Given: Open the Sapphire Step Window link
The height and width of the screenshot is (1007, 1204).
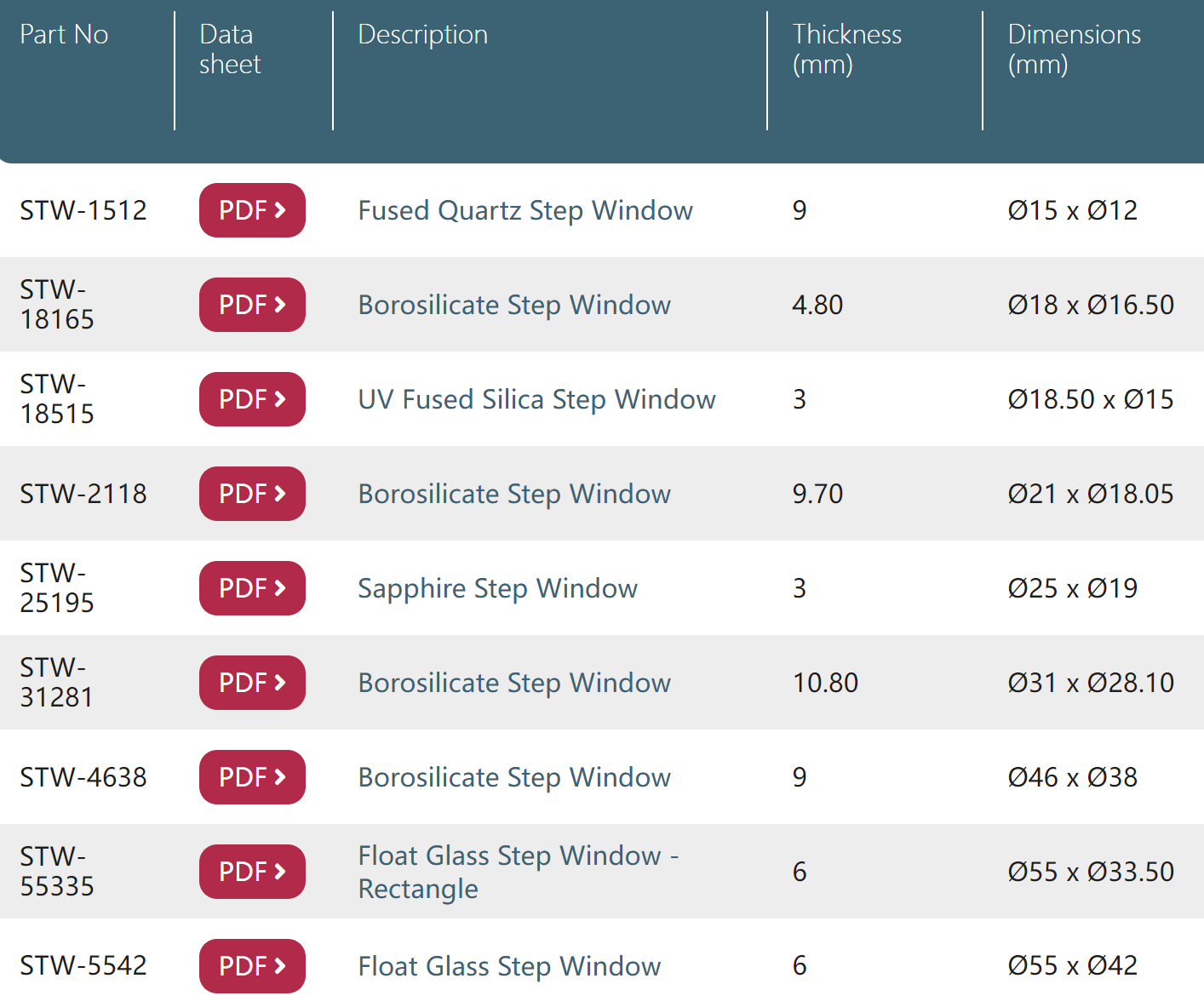Looking at the screenshot, I should click(498, 588).
